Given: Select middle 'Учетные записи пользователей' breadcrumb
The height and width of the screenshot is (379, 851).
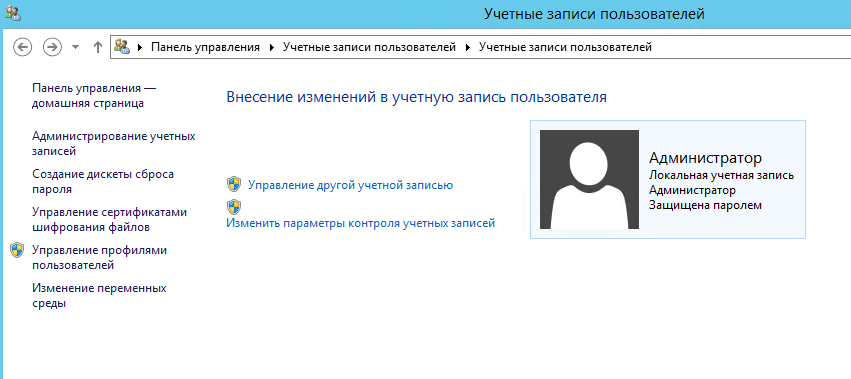Looking at the screenshot, I should click(x=369, y=47).
